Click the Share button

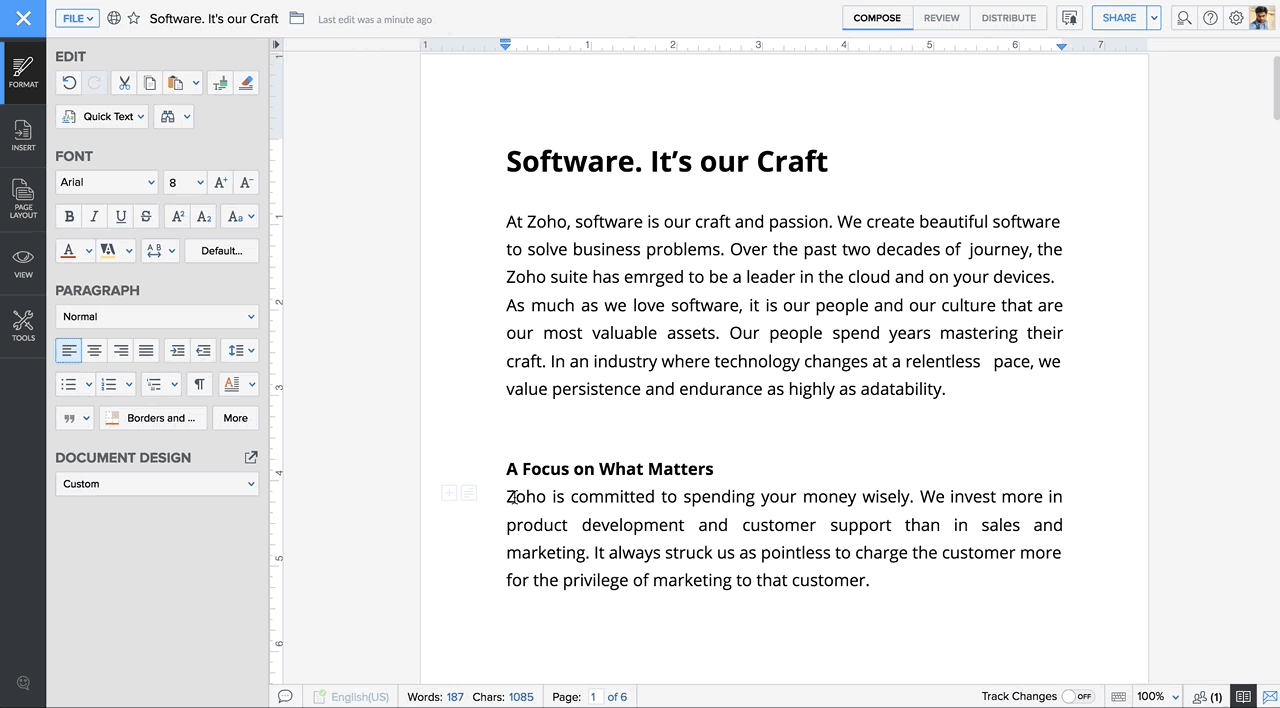[x=1118, y=18]
